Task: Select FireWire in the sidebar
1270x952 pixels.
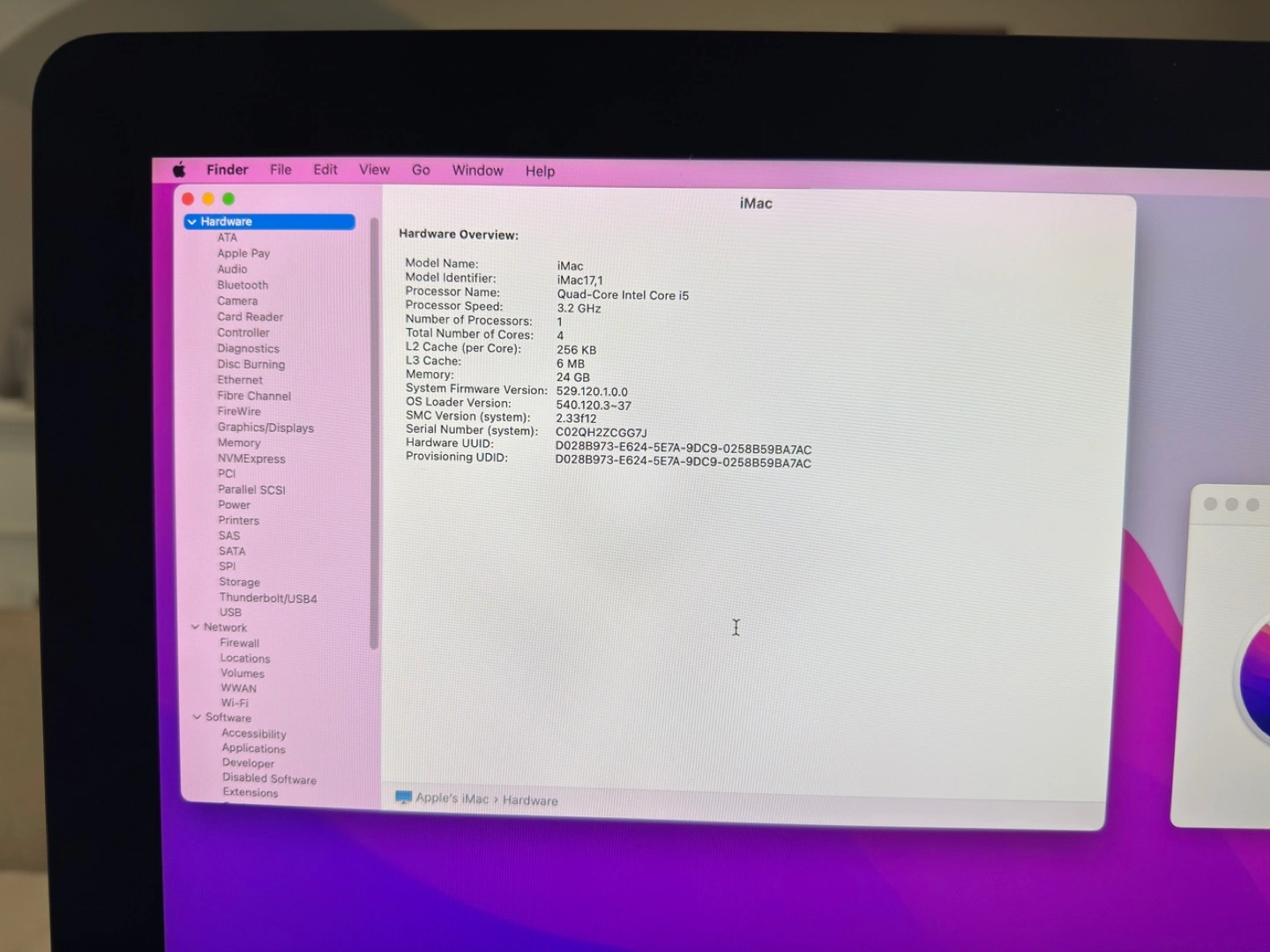Action: point(239,411)
